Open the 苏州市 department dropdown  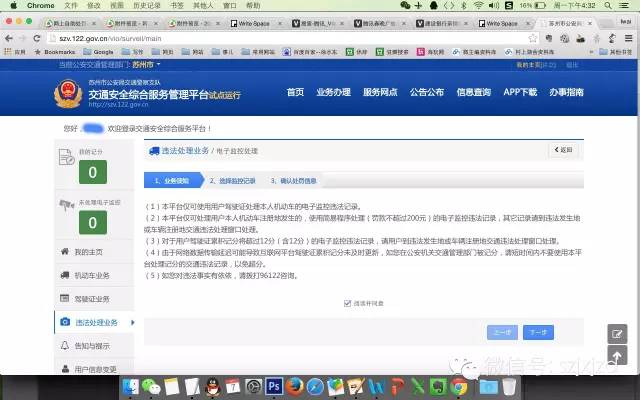[x=146, y=64]
